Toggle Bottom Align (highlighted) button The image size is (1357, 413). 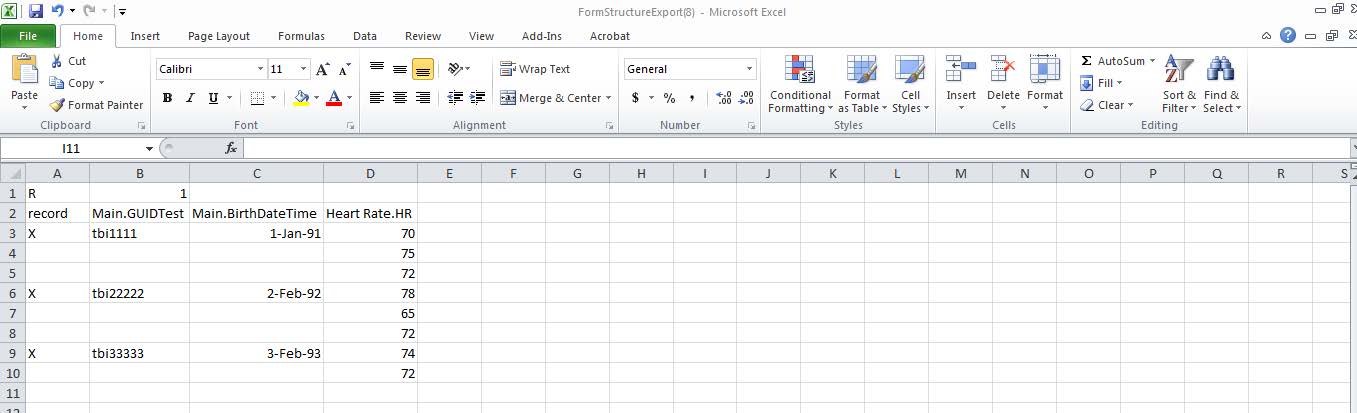tap(422, 68)
